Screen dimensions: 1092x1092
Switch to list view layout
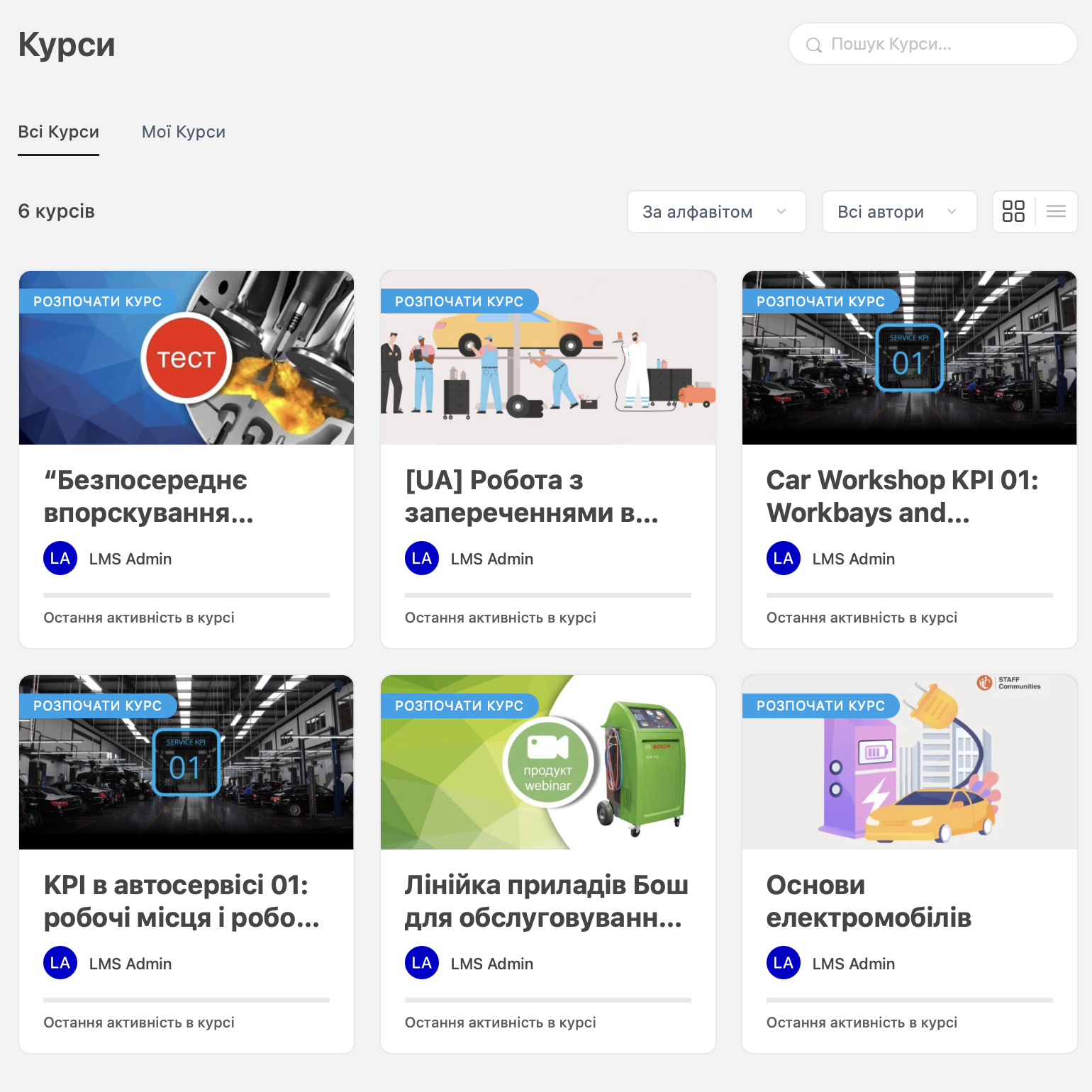tap(1056, 211)
